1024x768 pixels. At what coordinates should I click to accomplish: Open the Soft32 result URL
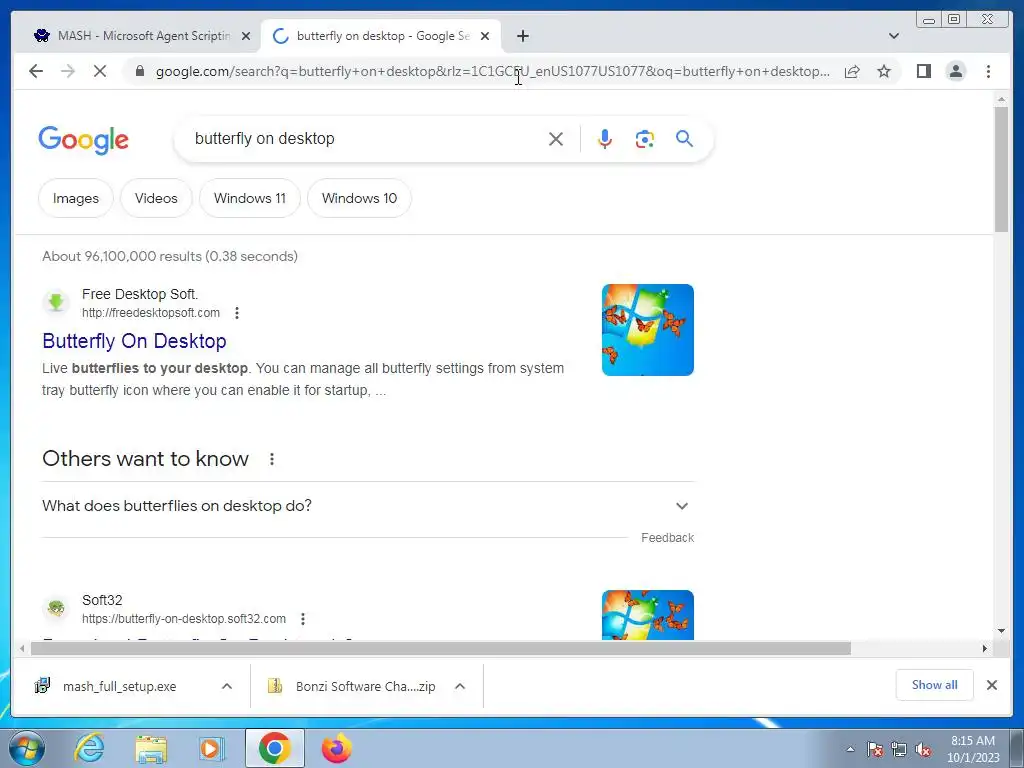184,618
